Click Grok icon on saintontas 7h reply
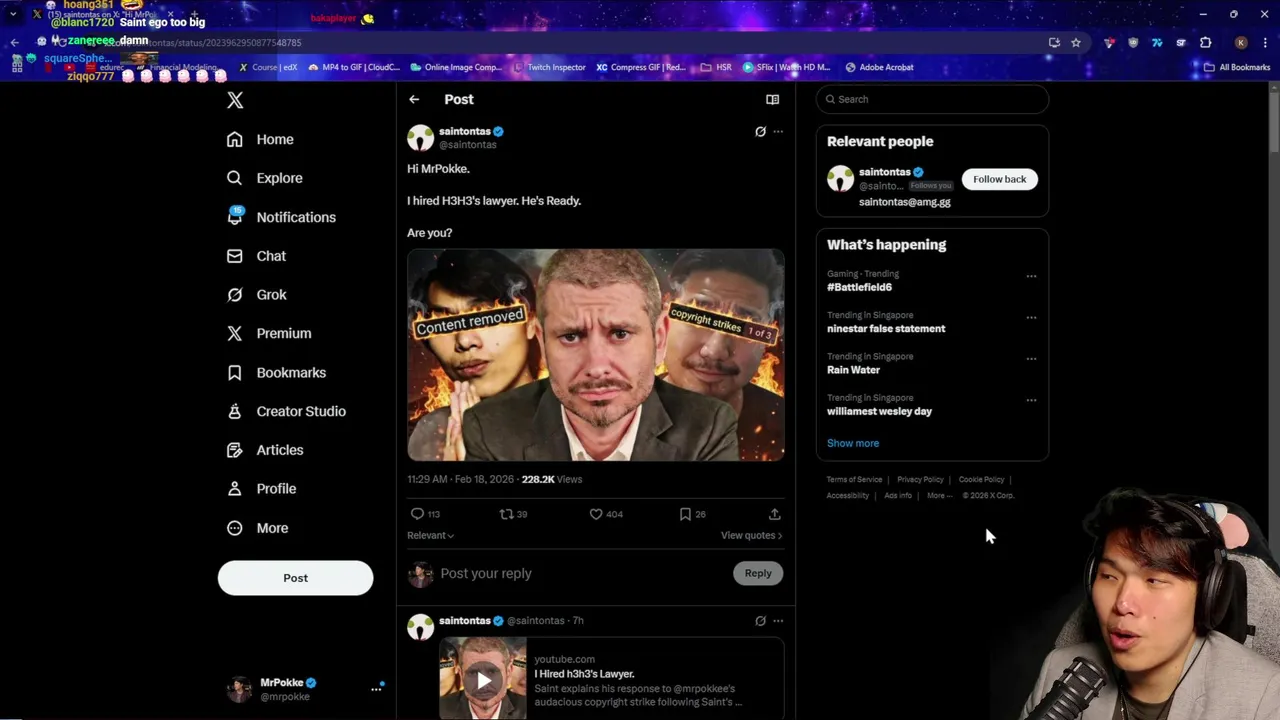The image size is (1280, 720). pyautogui.click(x=760, y=621)
